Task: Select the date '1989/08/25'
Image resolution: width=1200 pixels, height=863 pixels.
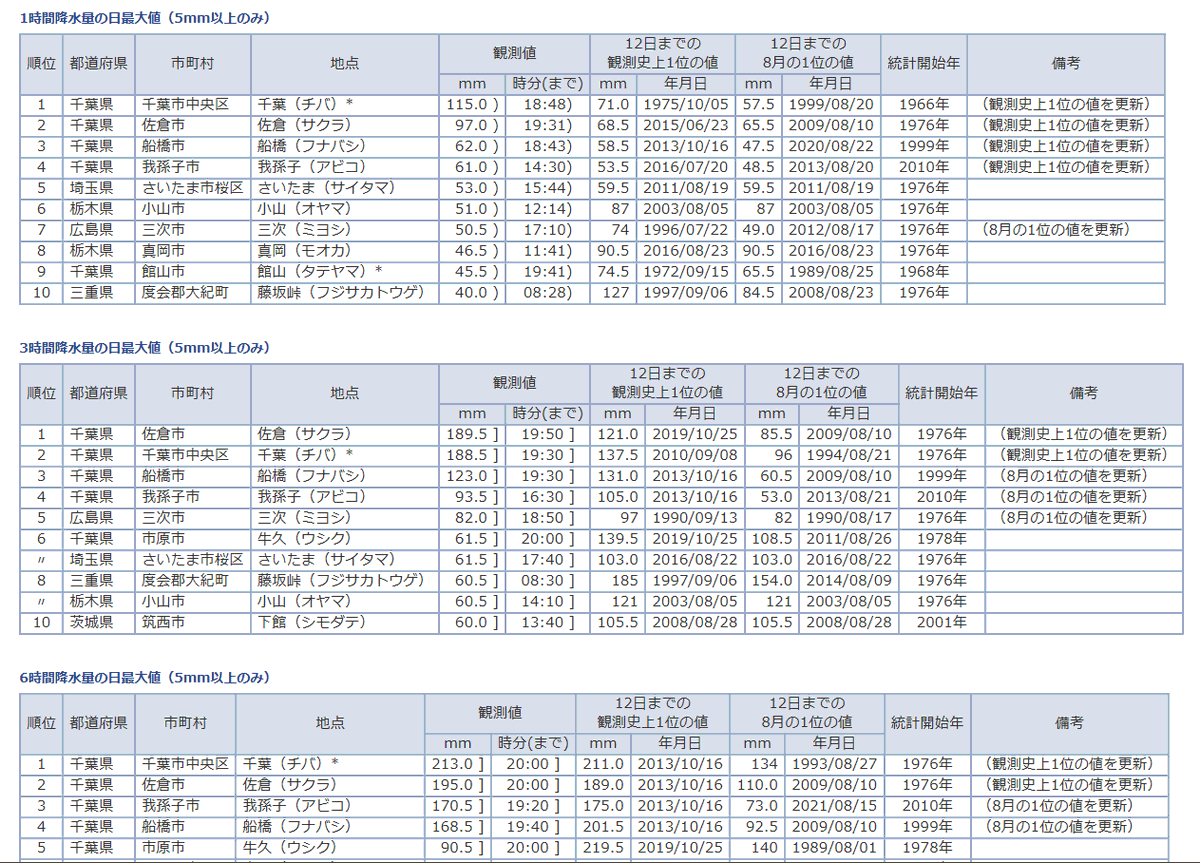Action: tap(830, 272)
